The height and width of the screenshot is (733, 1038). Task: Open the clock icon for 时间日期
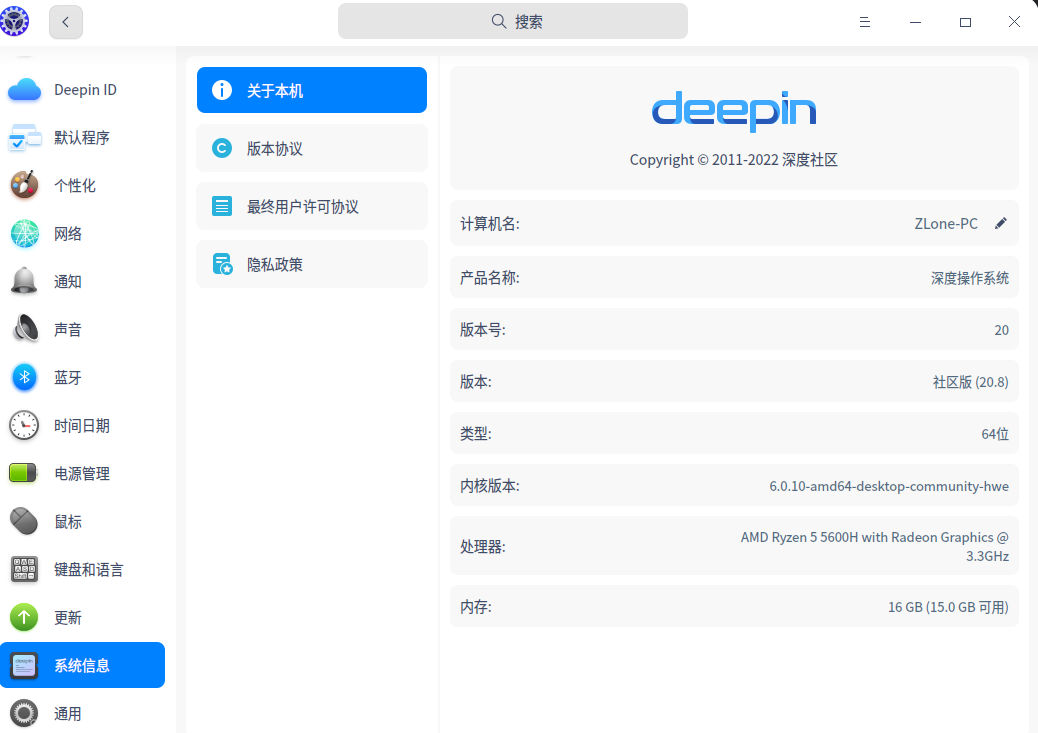click(24, 426)
